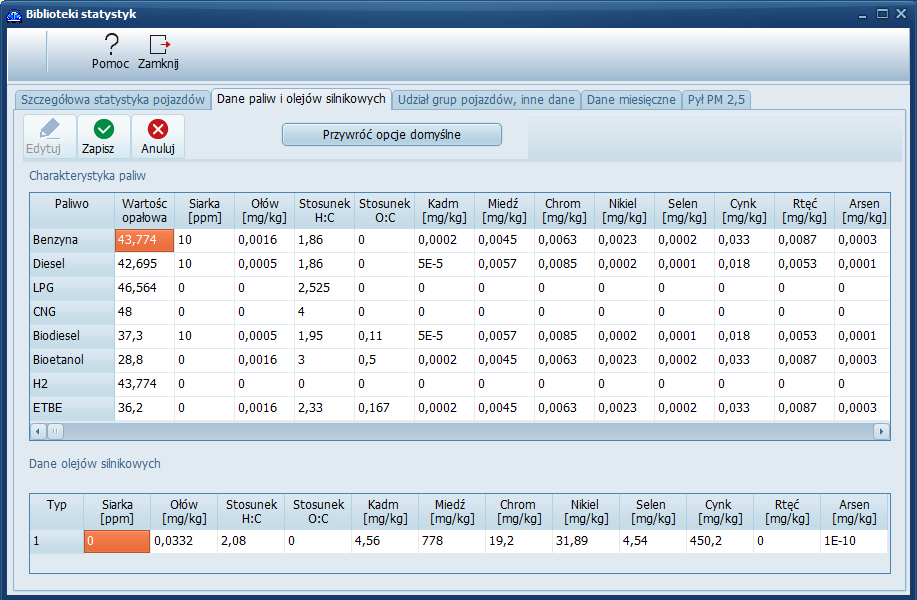Click the fuel table's right scroll arrow

pos(881,432)
